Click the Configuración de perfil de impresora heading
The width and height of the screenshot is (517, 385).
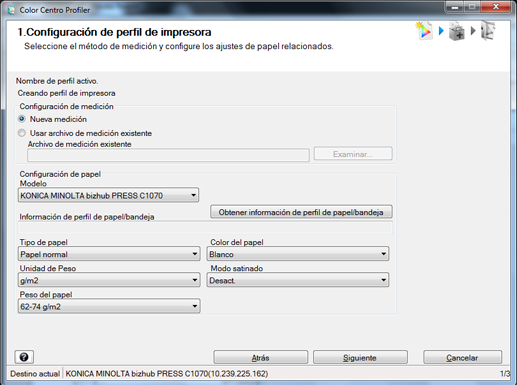114,32
